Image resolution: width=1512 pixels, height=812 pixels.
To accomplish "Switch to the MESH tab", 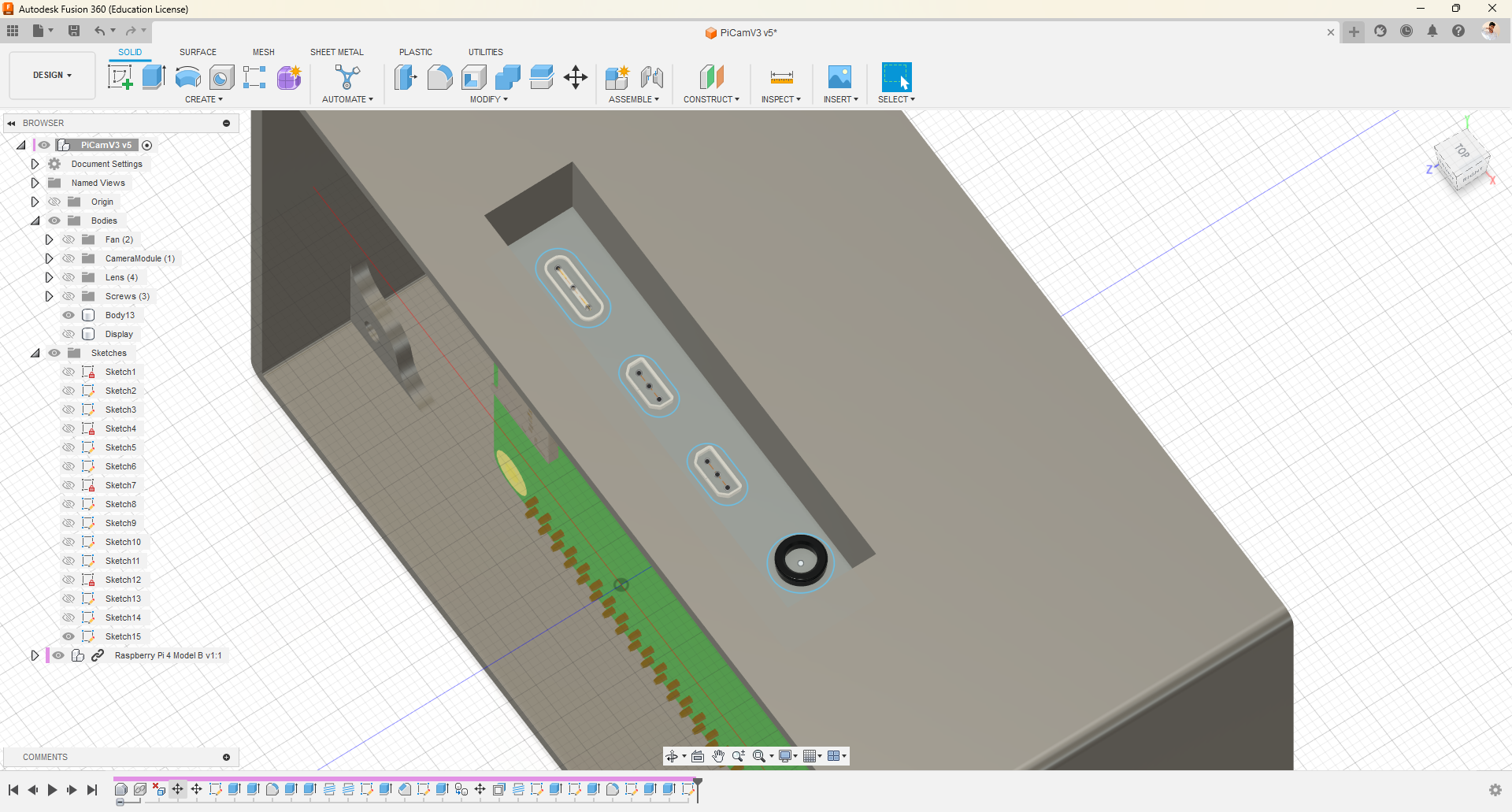I will click(264, 52).
